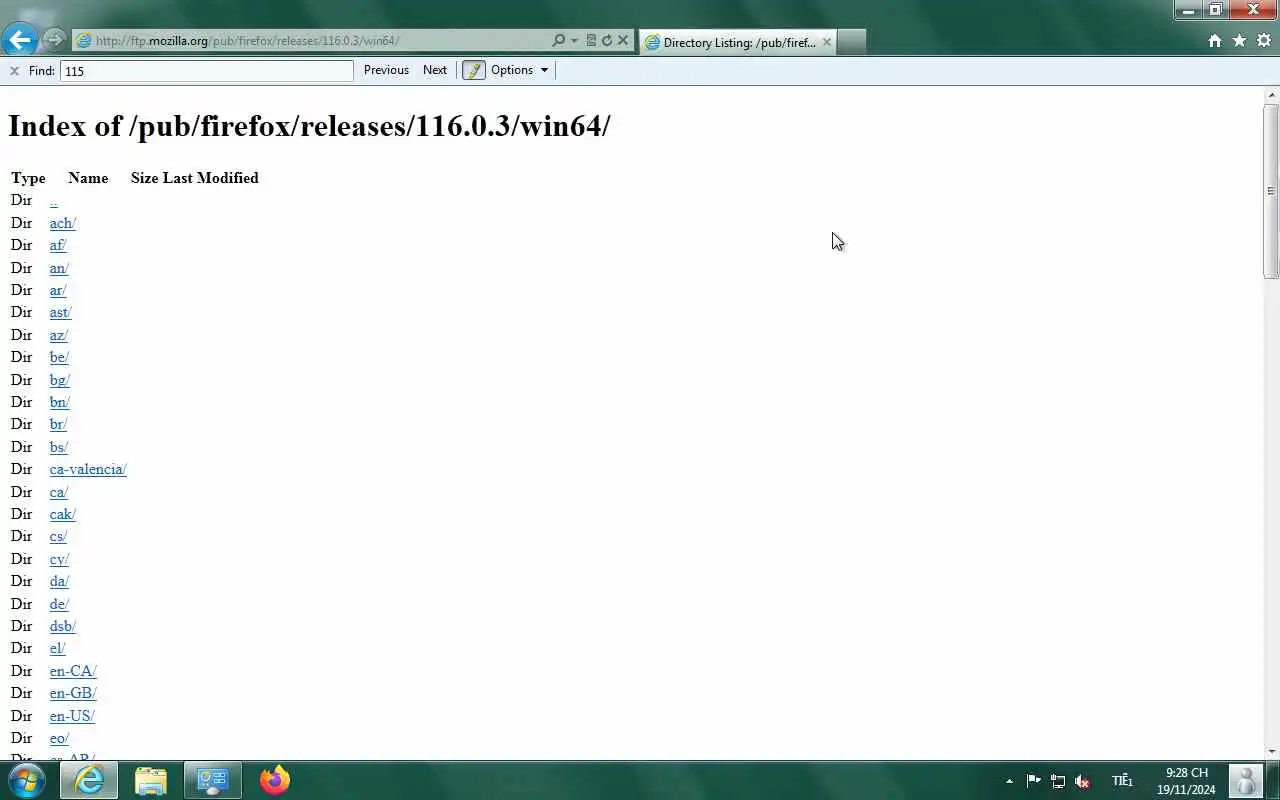Open the bs/ directory
Screen dimensions: 1280x800
point(59,447)
